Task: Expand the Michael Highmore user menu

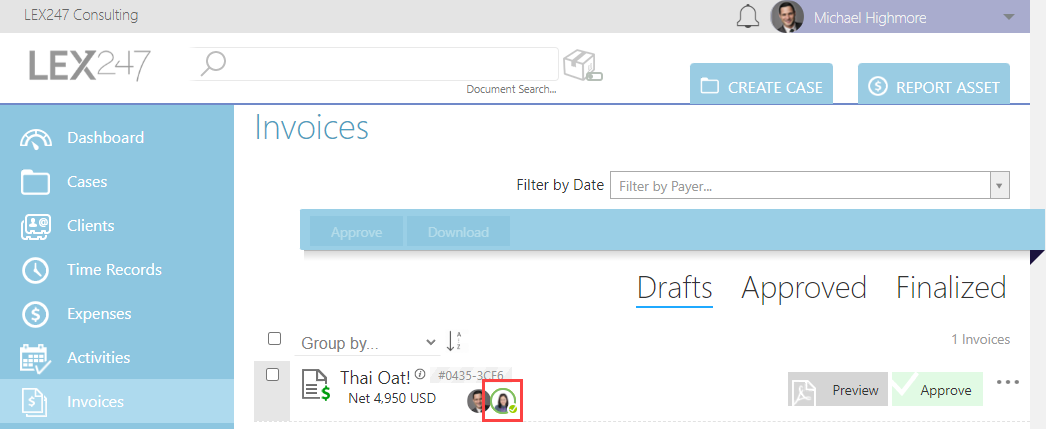Action: [x=1008, y=18]
